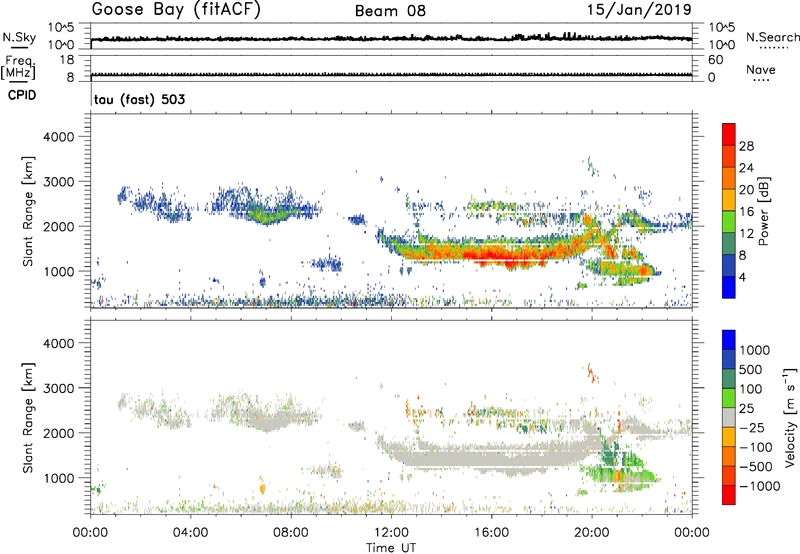
Task: Click the blue bottom of Power colorbar
Action: pyautogui.click(x=729, y=287)
